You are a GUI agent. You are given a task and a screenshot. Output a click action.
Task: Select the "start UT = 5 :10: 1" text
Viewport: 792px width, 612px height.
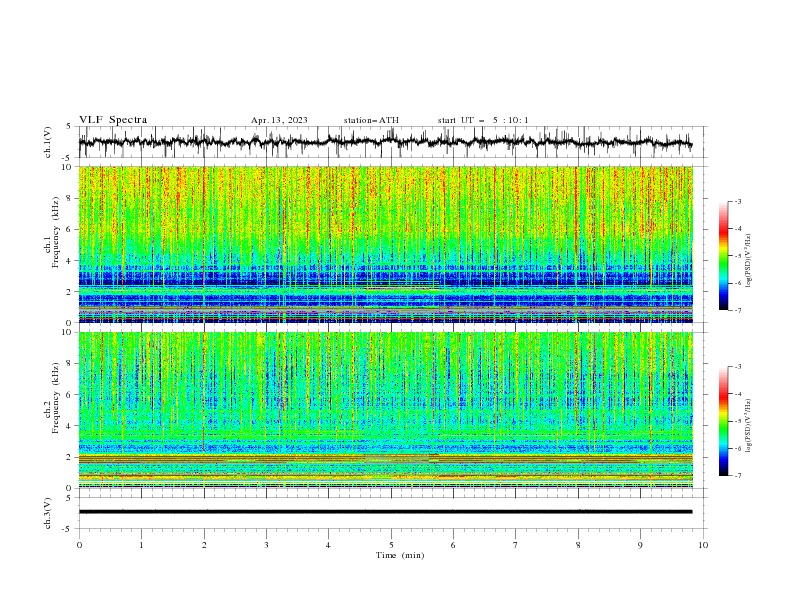coord(483,120)
